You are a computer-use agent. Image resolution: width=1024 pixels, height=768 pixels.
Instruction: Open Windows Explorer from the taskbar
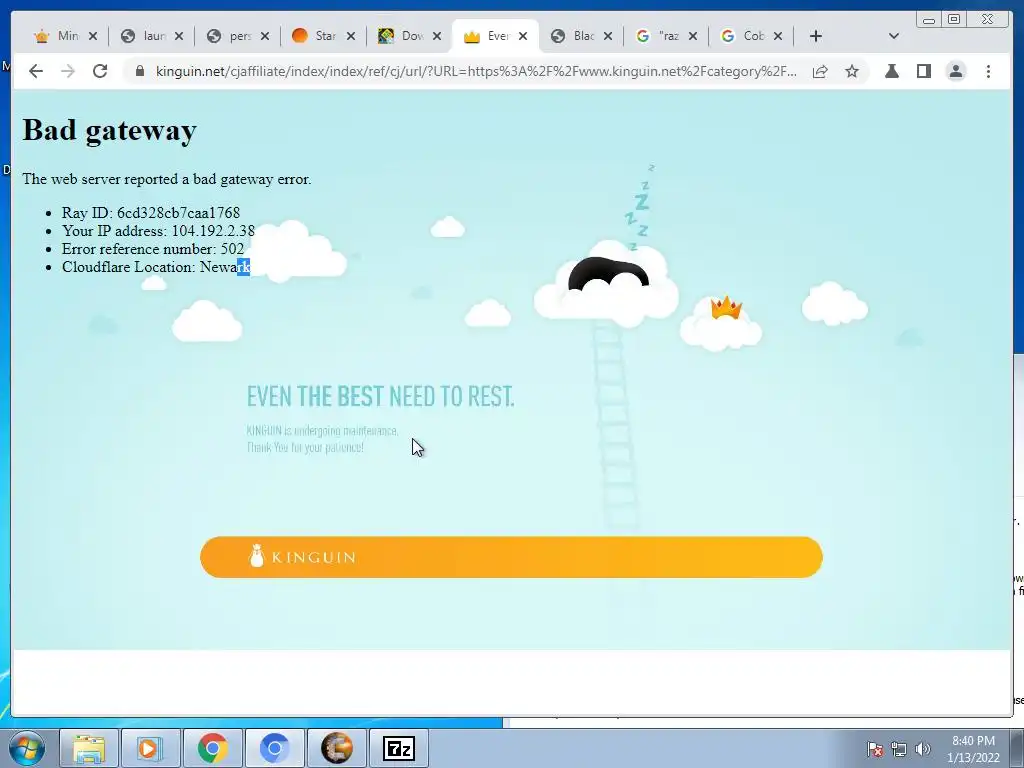[89, 748]
